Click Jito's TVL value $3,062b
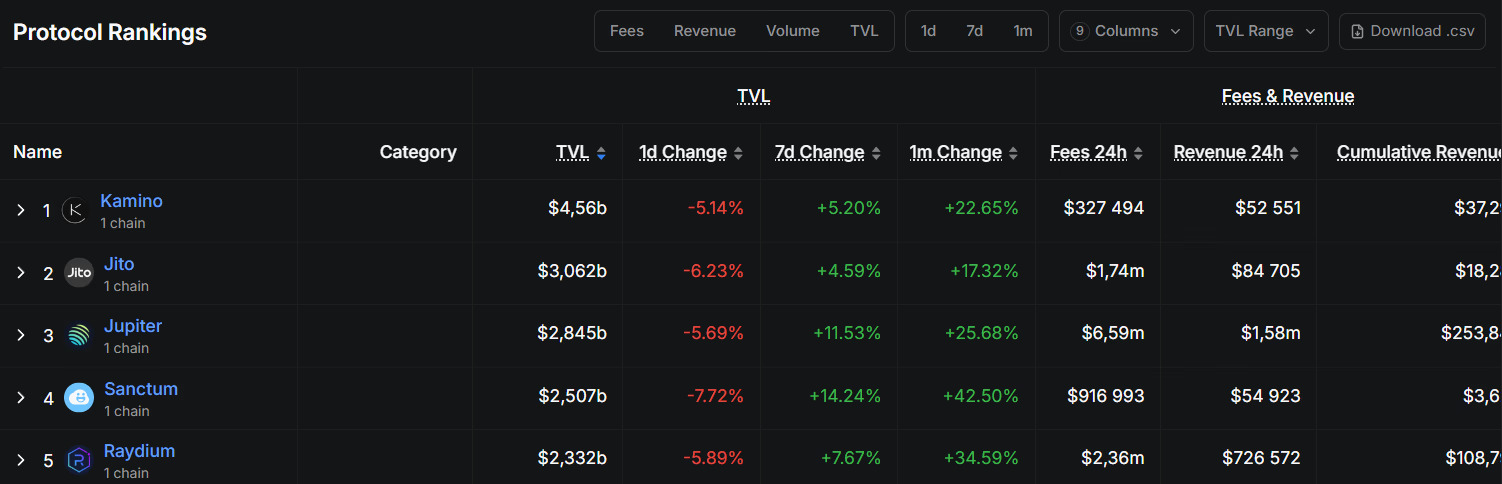Viewport: 1502px width, 484px height. pos(572,271)
